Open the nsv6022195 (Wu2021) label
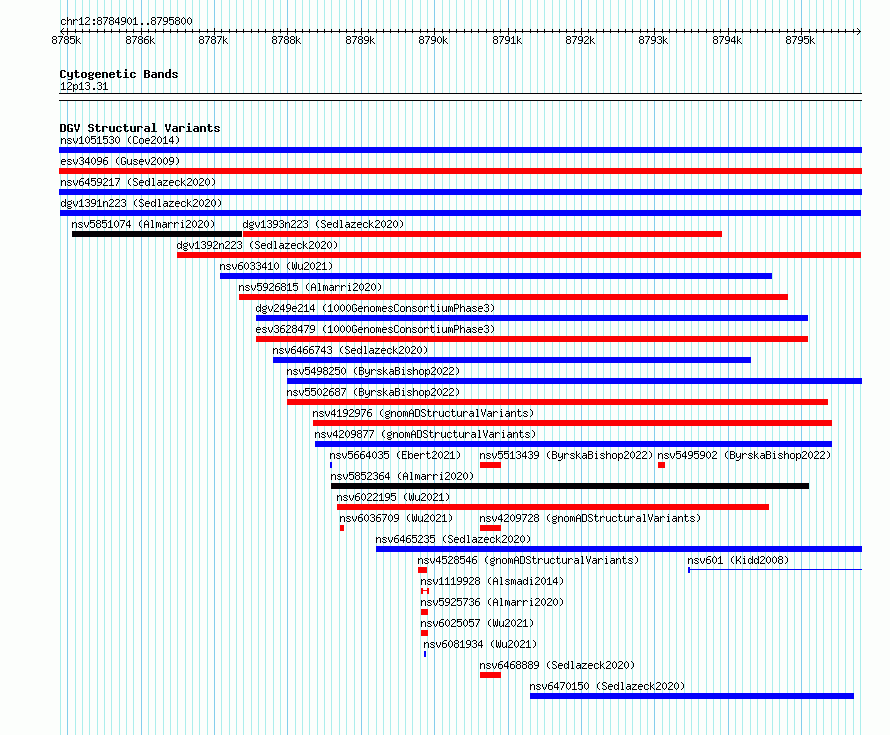The width and height of the screenshot is (890, 735). [393, 497]
